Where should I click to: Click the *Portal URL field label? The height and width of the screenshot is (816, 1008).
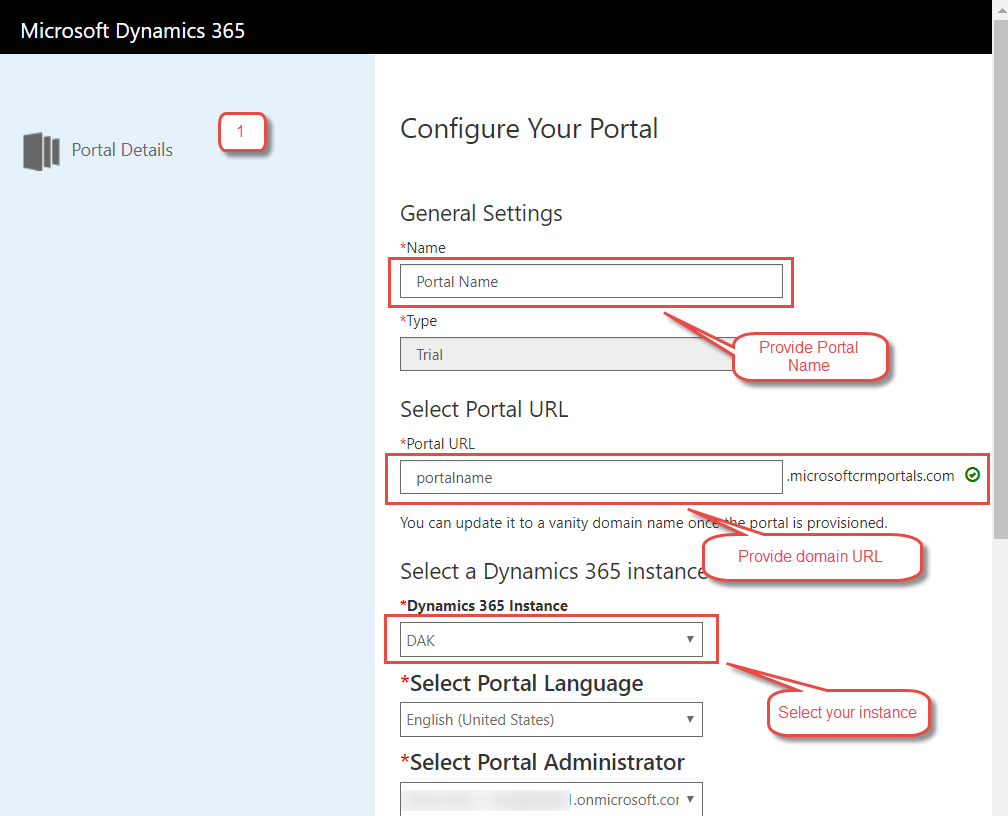point(437,444)
